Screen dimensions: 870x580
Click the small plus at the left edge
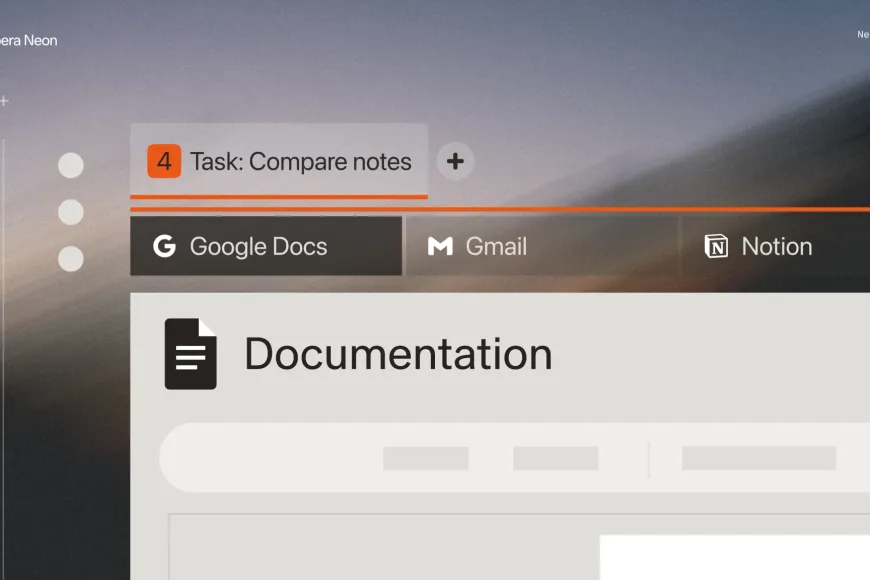pyautogui.click(x=4, y=101)
